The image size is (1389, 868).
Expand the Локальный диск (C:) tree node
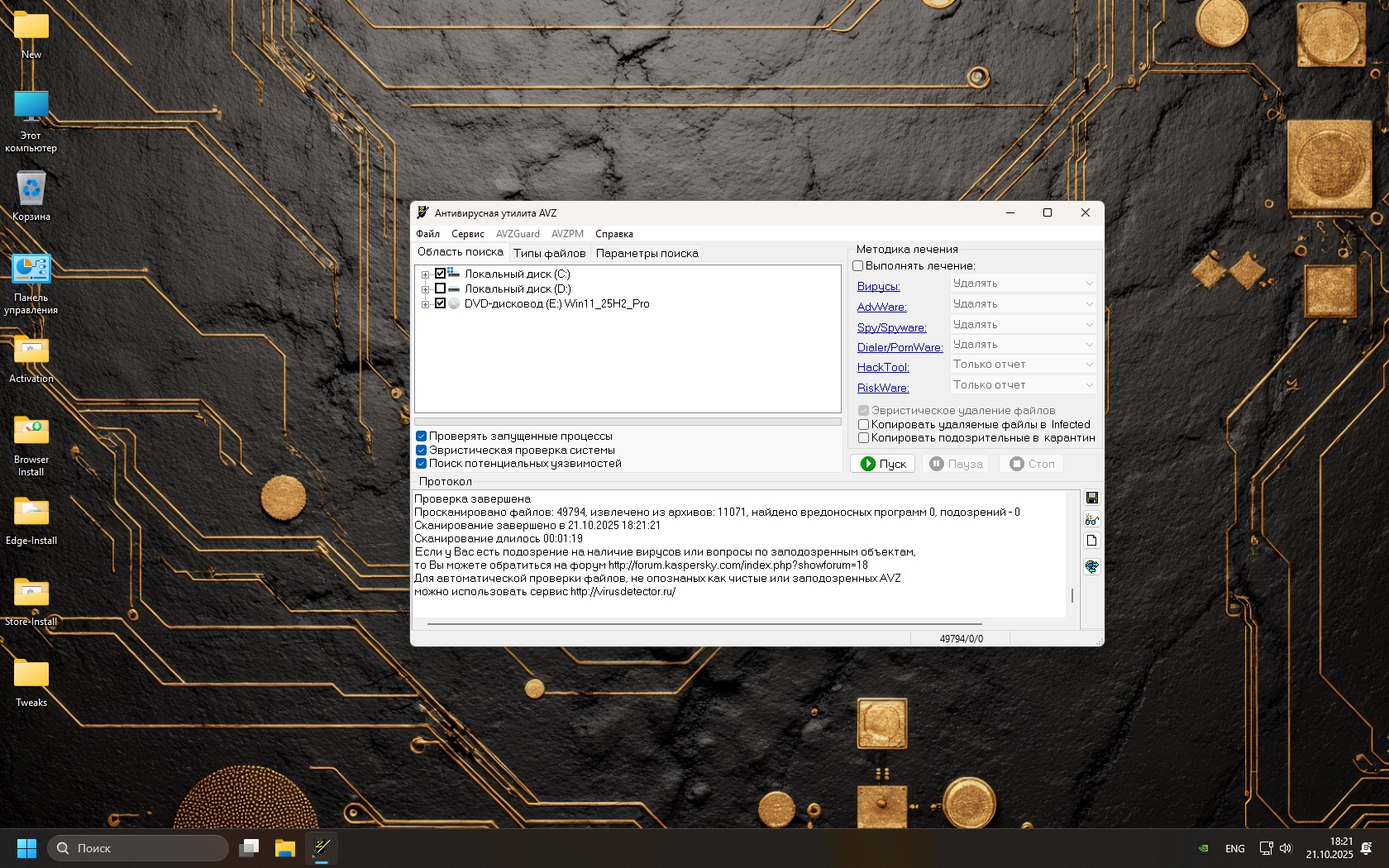(425, 274)
